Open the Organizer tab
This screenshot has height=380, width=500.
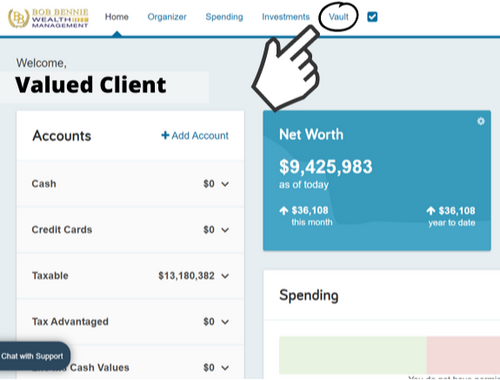pyautogui.click(x=167, y=17)
